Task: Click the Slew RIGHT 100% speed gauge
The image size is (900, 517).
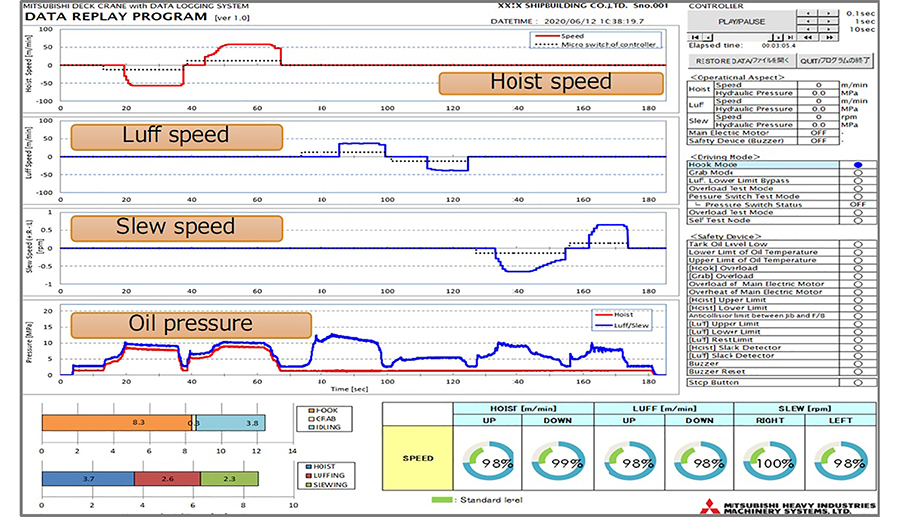Action: click(x=769, y=460)
